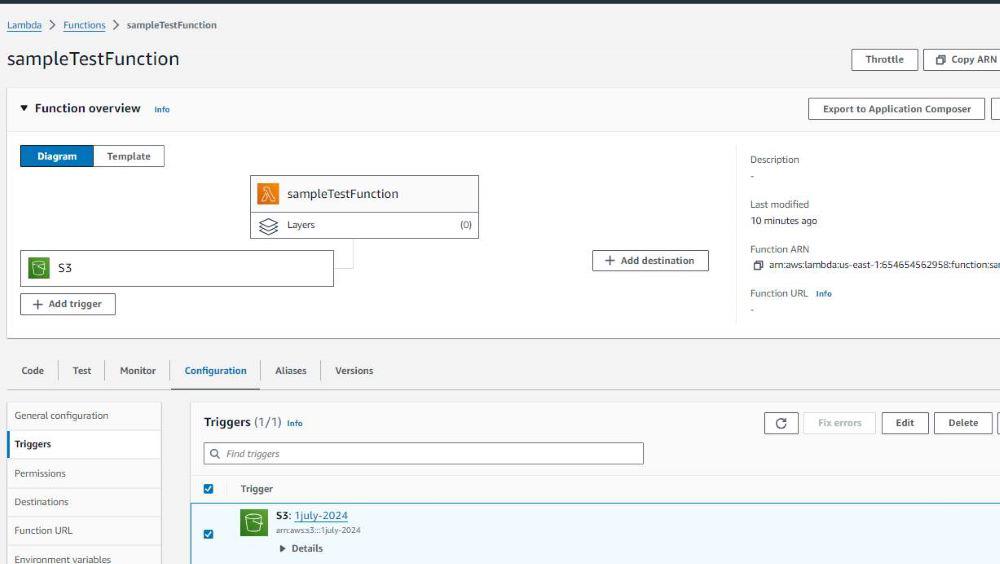Click the Layers stack icon
This screenshot has width=1000, height=564.
click(268, 226)
